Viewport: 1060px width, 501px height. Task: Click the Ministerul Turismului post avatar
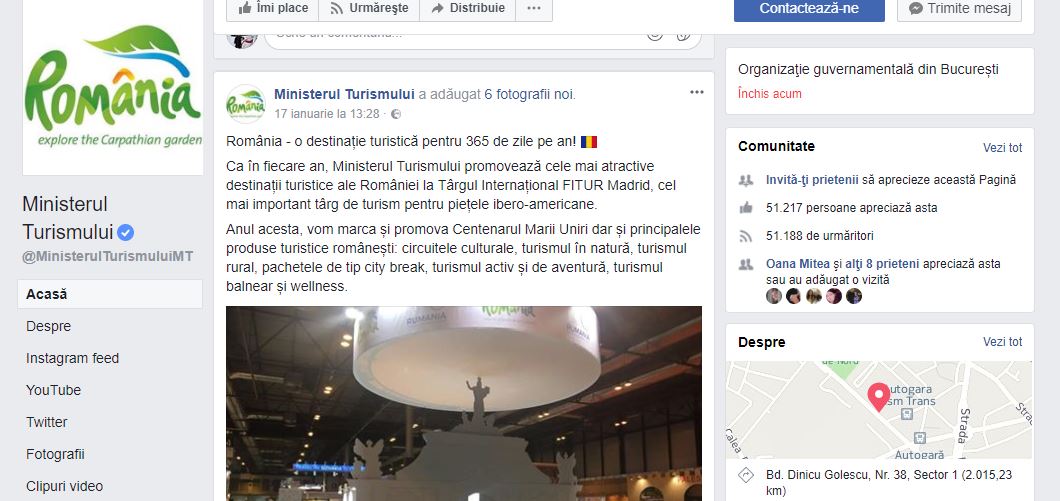click(x=245, y=104)
